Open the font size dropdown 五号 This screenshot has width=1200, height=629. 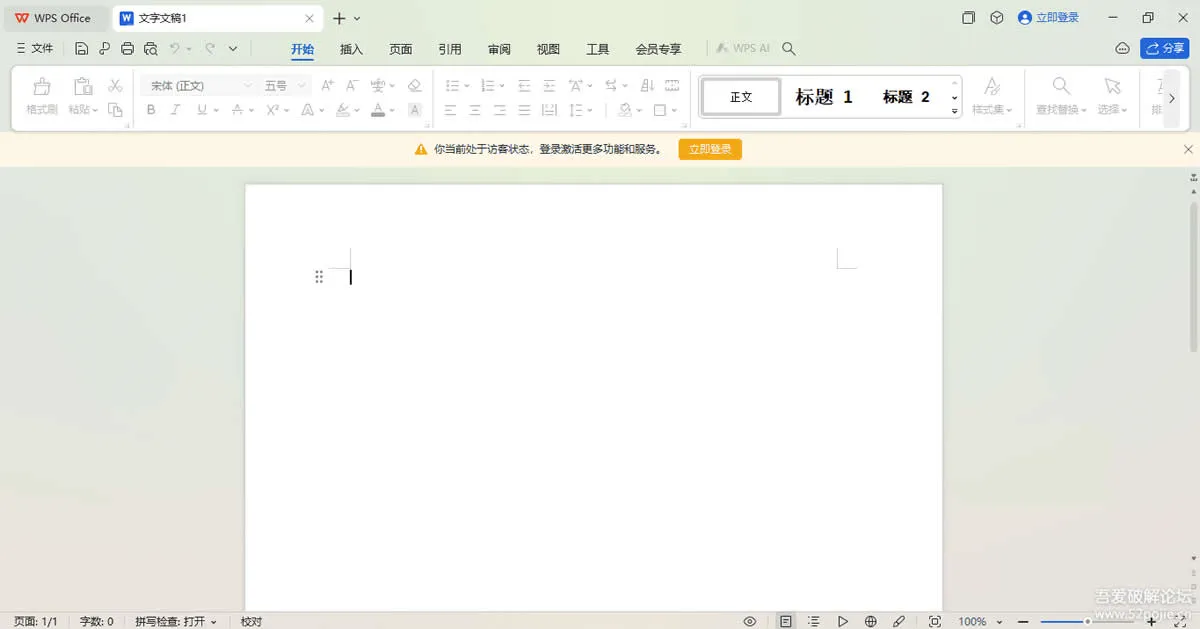click(285, 86)
